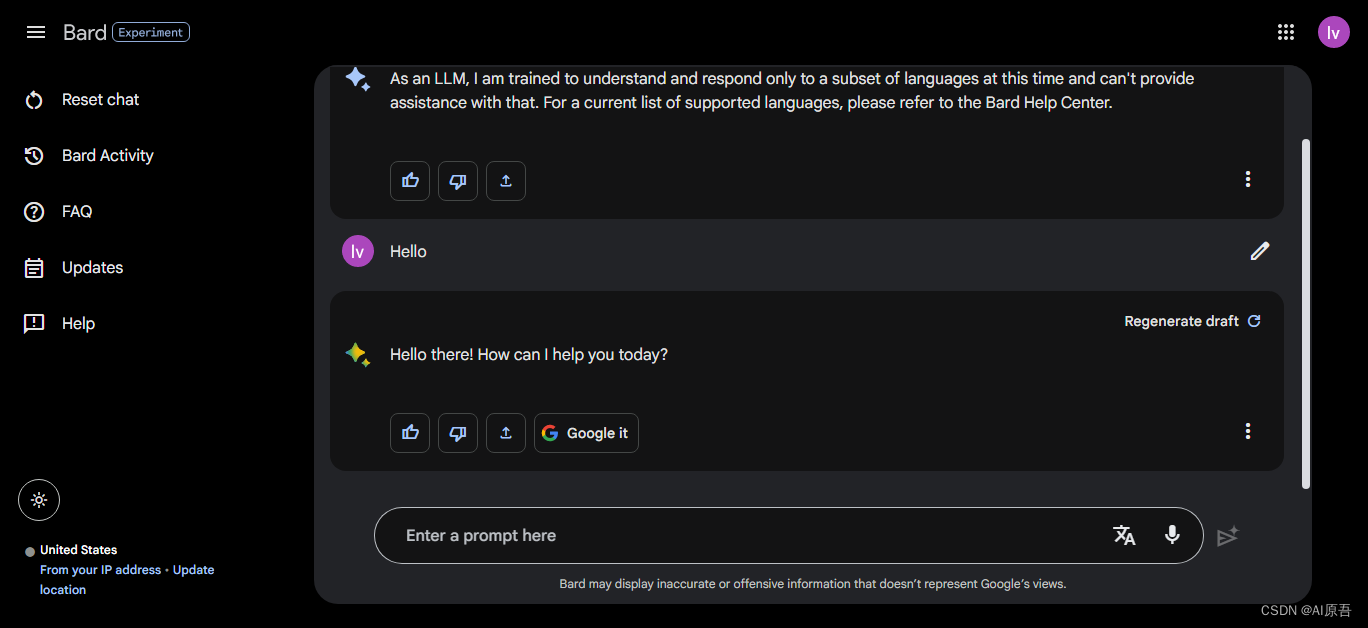Open Help menu item

click(78, 324)
